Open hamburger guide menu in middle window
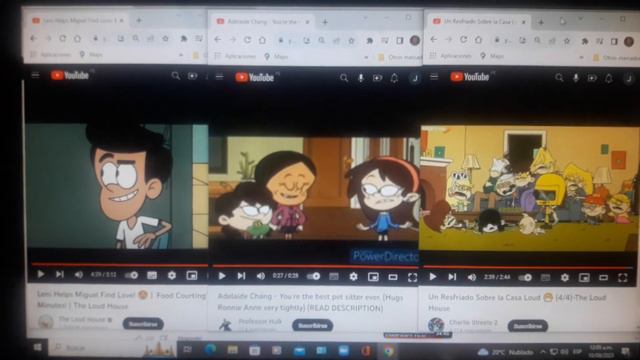This screenshot has width=640, height=360. (220, 77)
